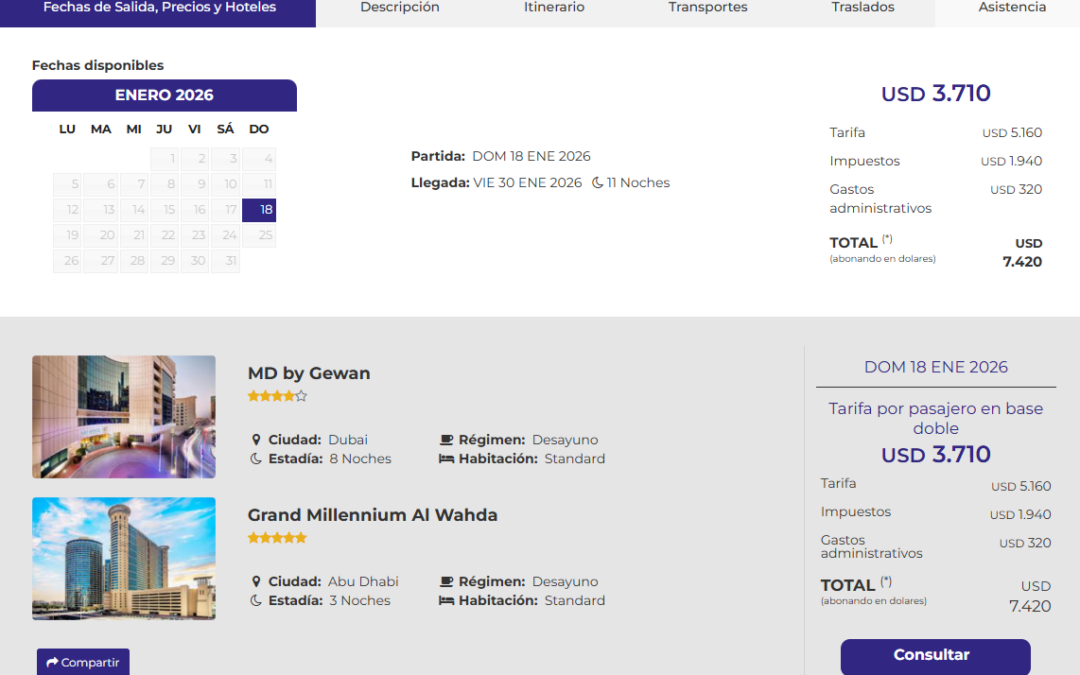Click the Compartir share button
1080x675 pixels.
click(83, 662)
